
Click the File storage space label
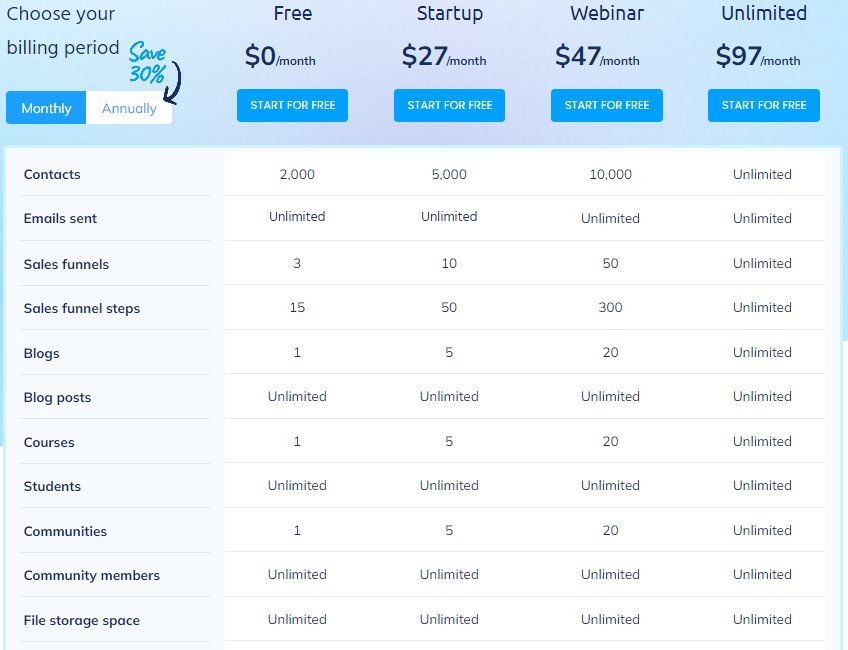coord(82,621)
